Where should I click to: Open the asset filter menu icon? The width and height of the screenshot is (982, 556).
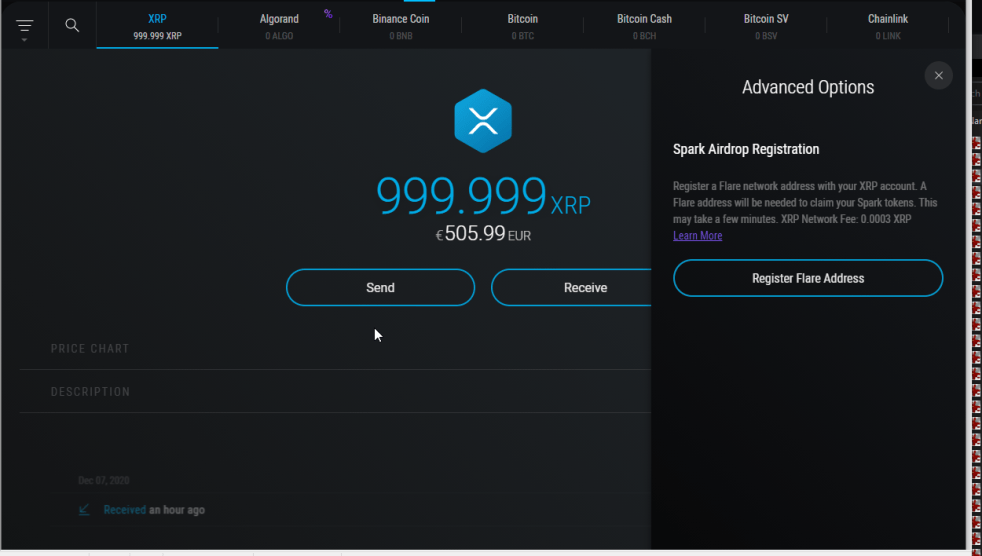point(25,27)
